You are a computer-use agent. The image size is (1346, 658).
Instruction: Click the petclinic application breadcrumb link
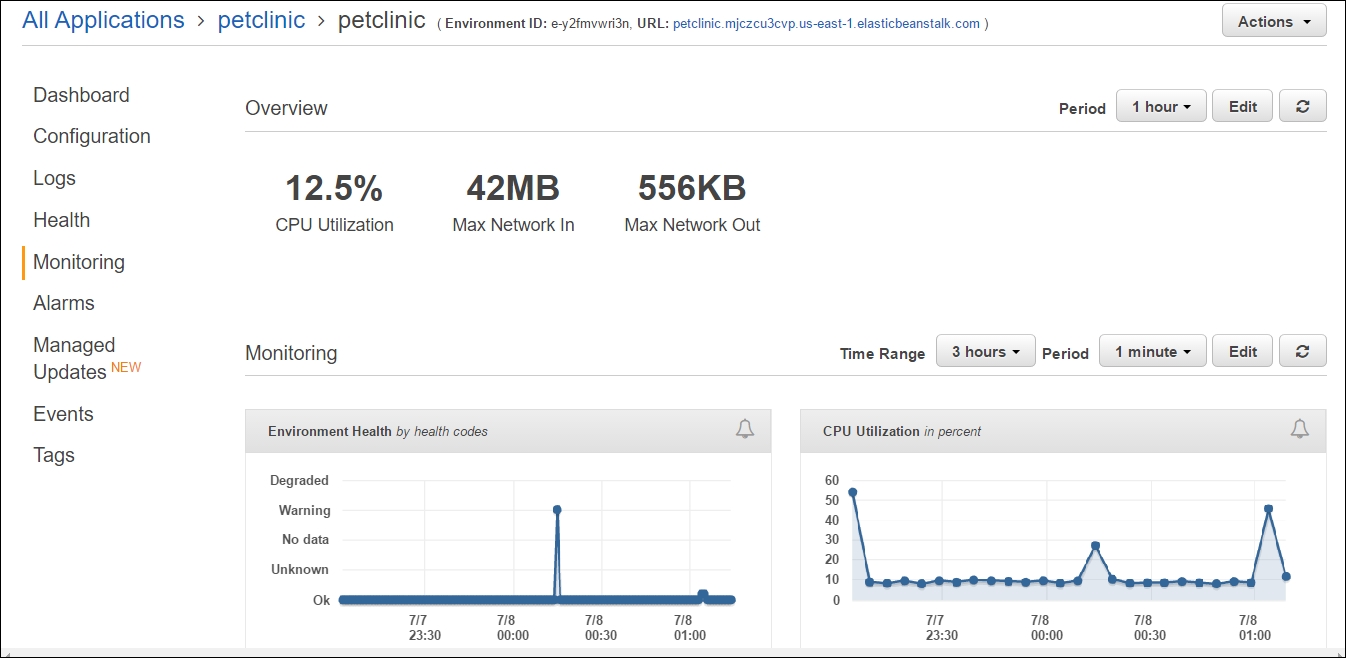click(x=261, y=20)
